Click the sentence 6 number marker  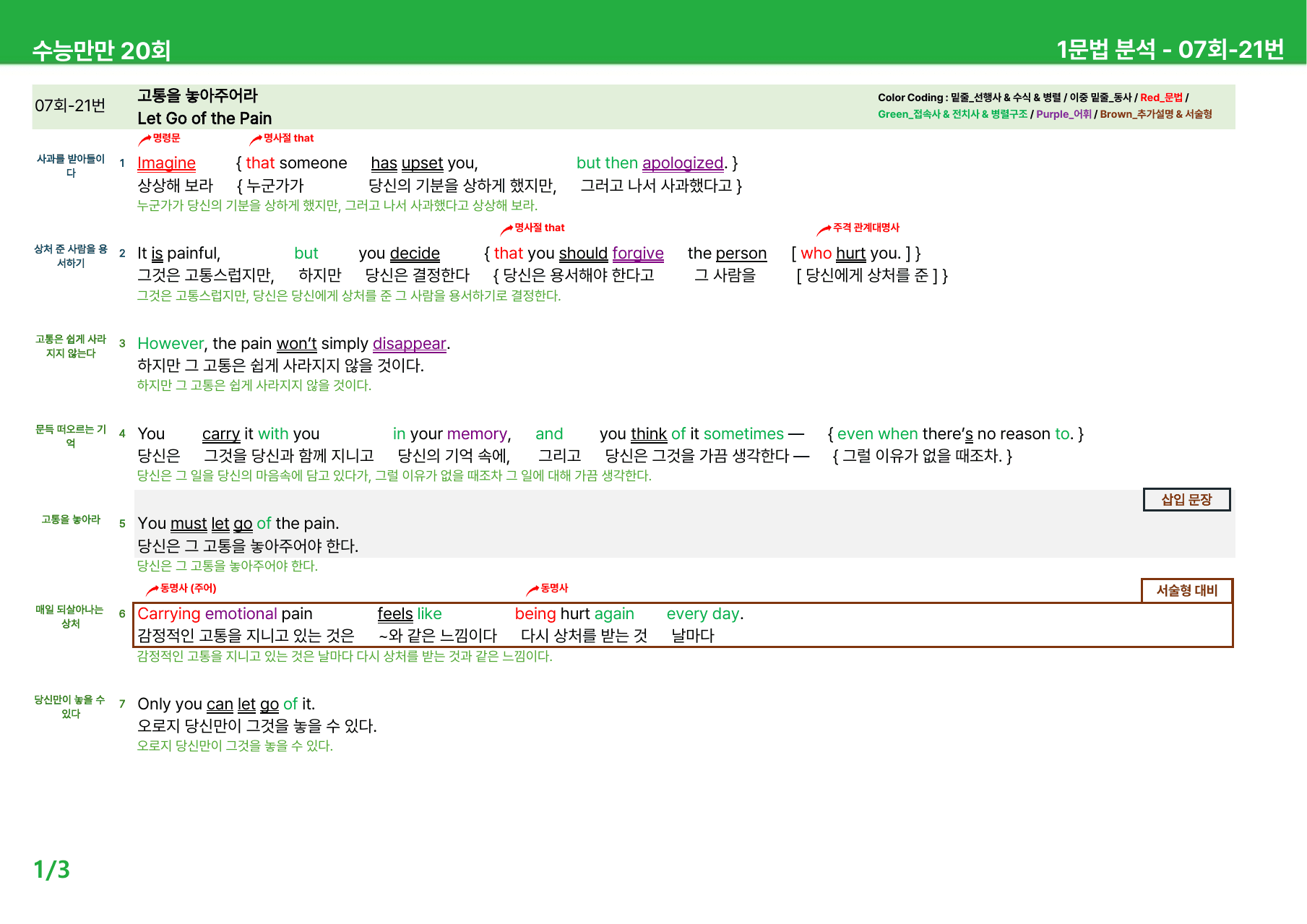click(122, 613)
